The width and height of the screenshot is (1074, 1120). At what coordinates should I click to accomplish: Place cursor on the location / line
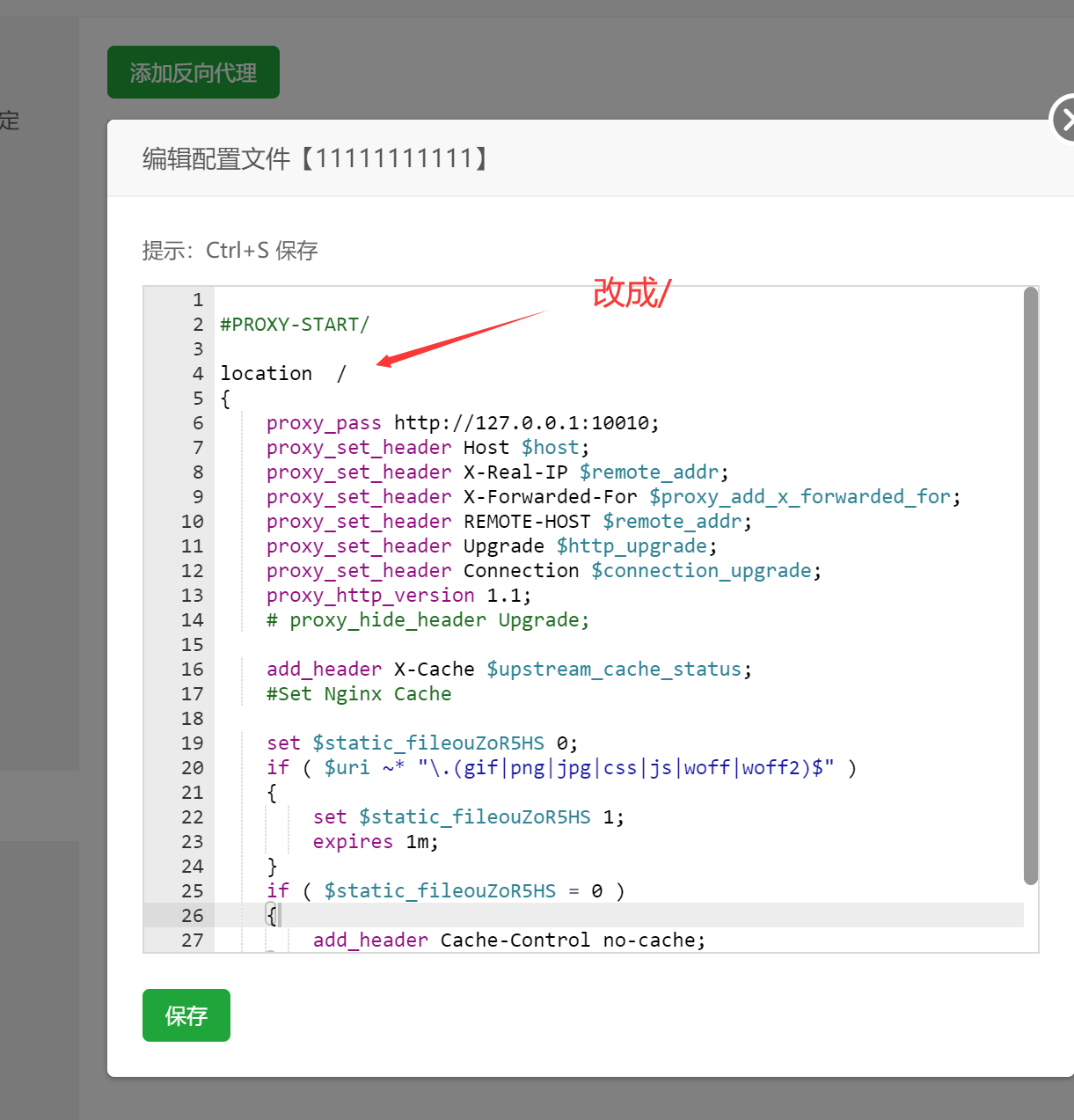pyautogui.click(x=282, y=374)
